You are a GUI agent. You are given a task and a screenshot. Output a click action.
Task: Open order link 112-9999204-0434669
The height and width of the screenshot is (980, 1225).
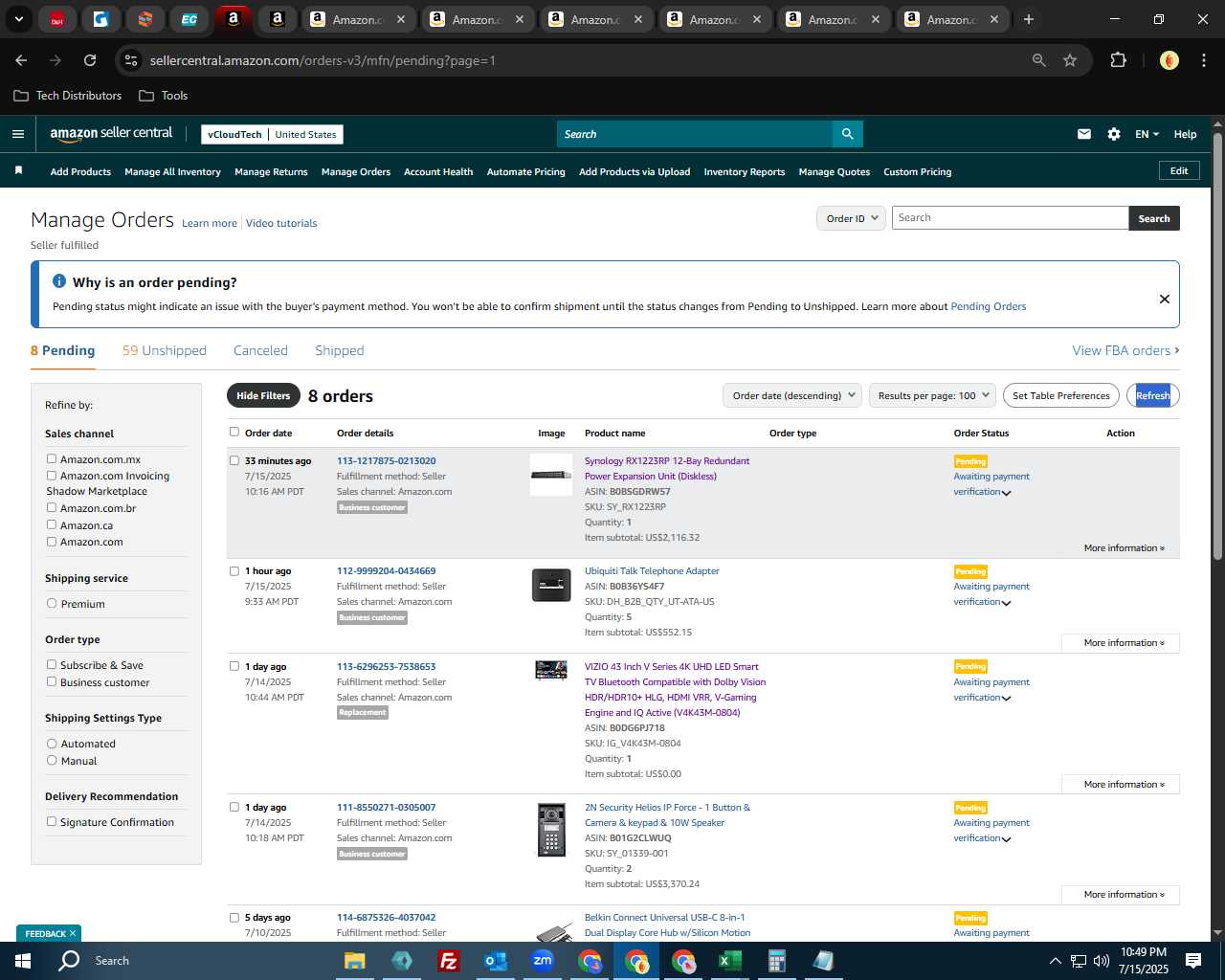click(386, 571)
